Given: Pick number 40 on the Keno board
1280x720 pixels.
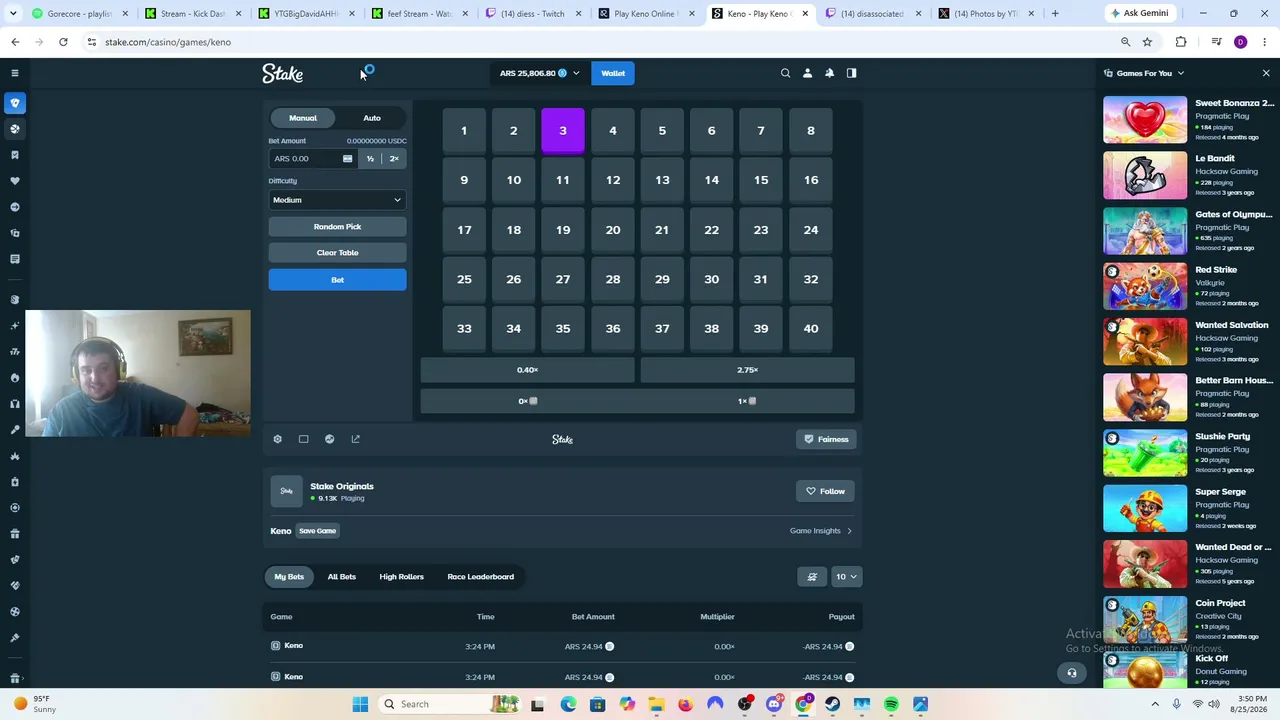Looking at the screenshot, I should tap(811, 329).
